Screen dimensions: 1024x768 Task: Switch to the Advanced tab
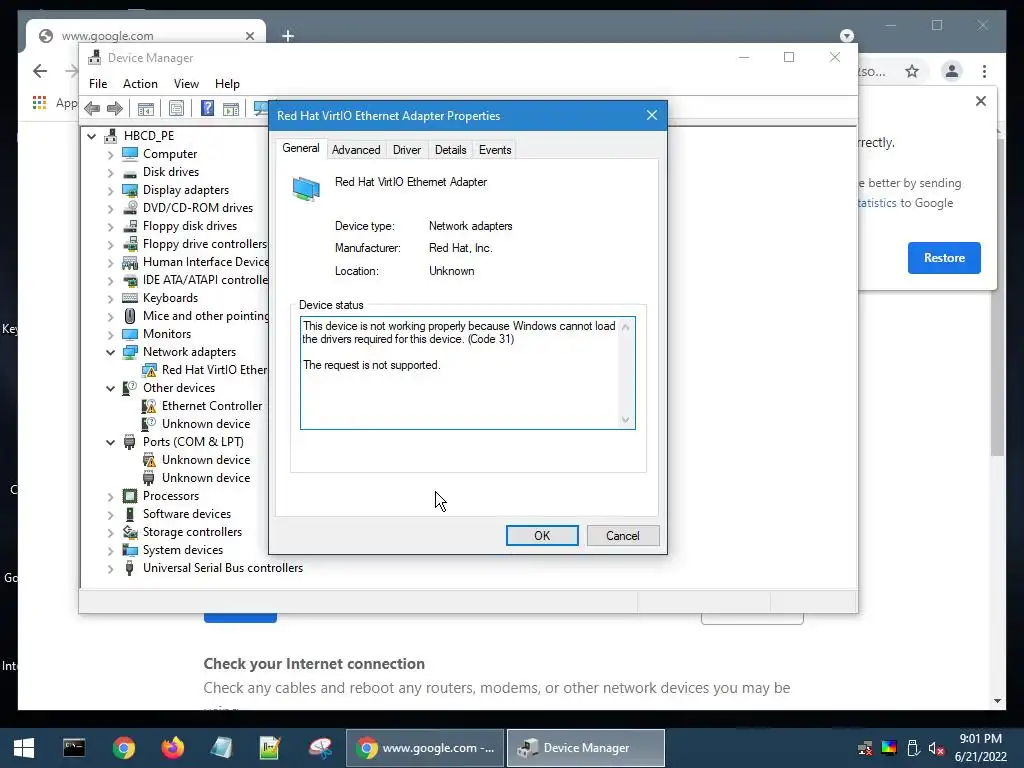click(x=356, y=150)
